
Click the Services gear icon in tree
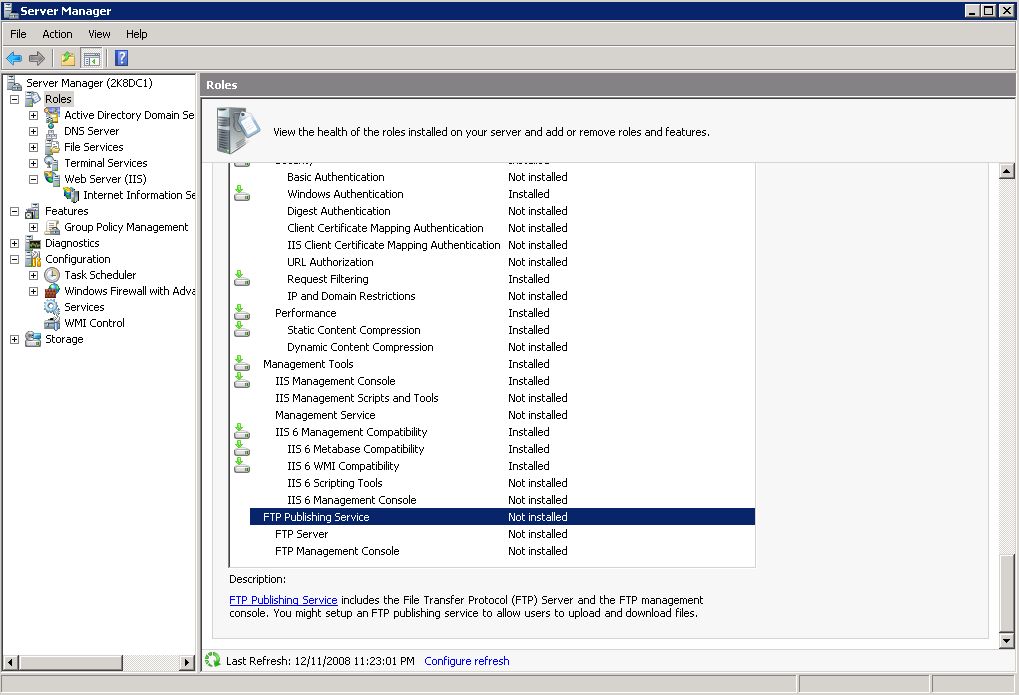pos(52,307)
